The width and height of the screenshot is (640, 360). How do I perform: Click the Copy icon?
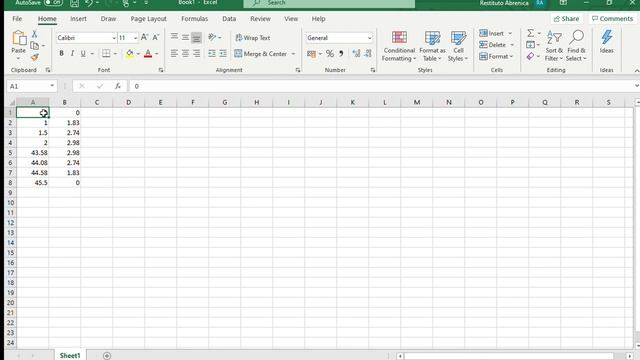(x=35, y=45)
